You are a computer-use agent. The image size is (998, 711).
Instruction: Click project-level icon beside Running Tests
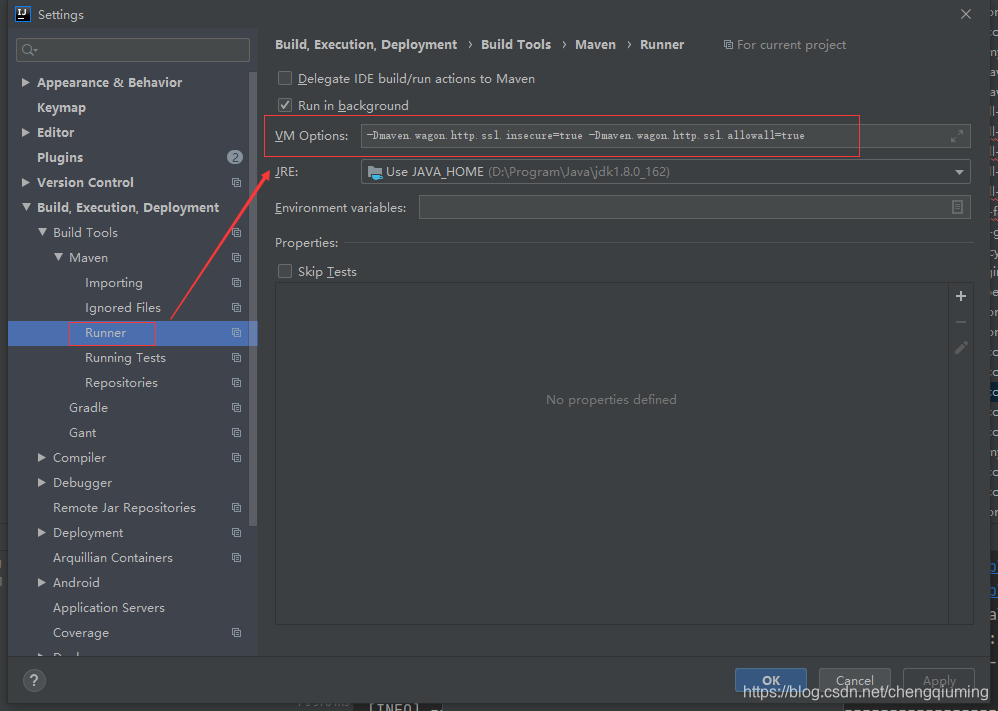click(237, 358)
